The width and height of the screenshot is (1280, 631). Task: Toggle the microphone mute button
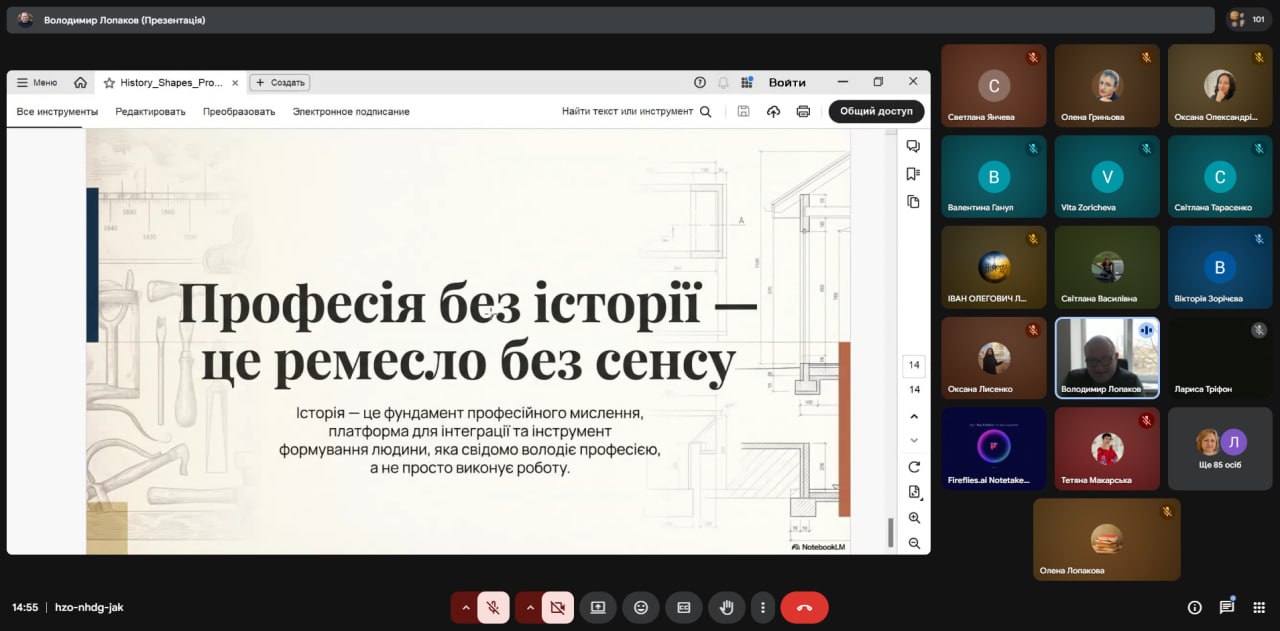point(493,607)
